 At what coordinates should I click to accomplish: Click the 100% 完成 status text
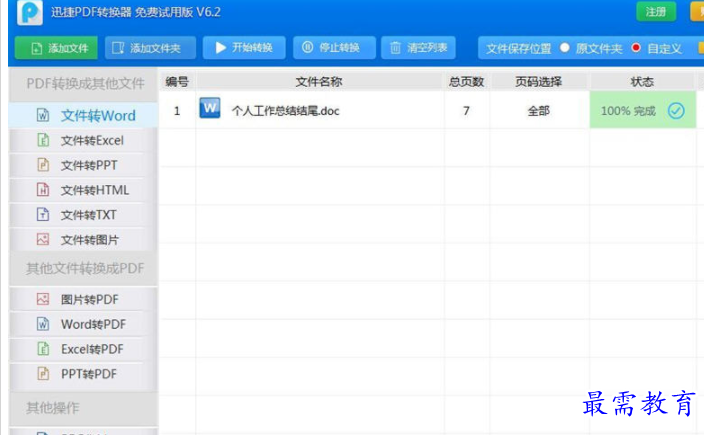pos(628,110)
